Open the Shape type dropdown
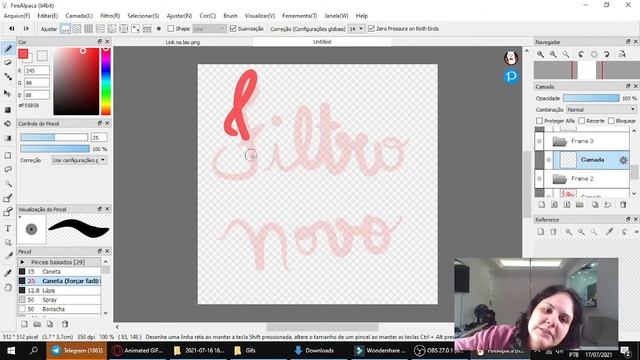Viewport: 640px width, 360px height. pyautogui.click(x=209, y=29)
